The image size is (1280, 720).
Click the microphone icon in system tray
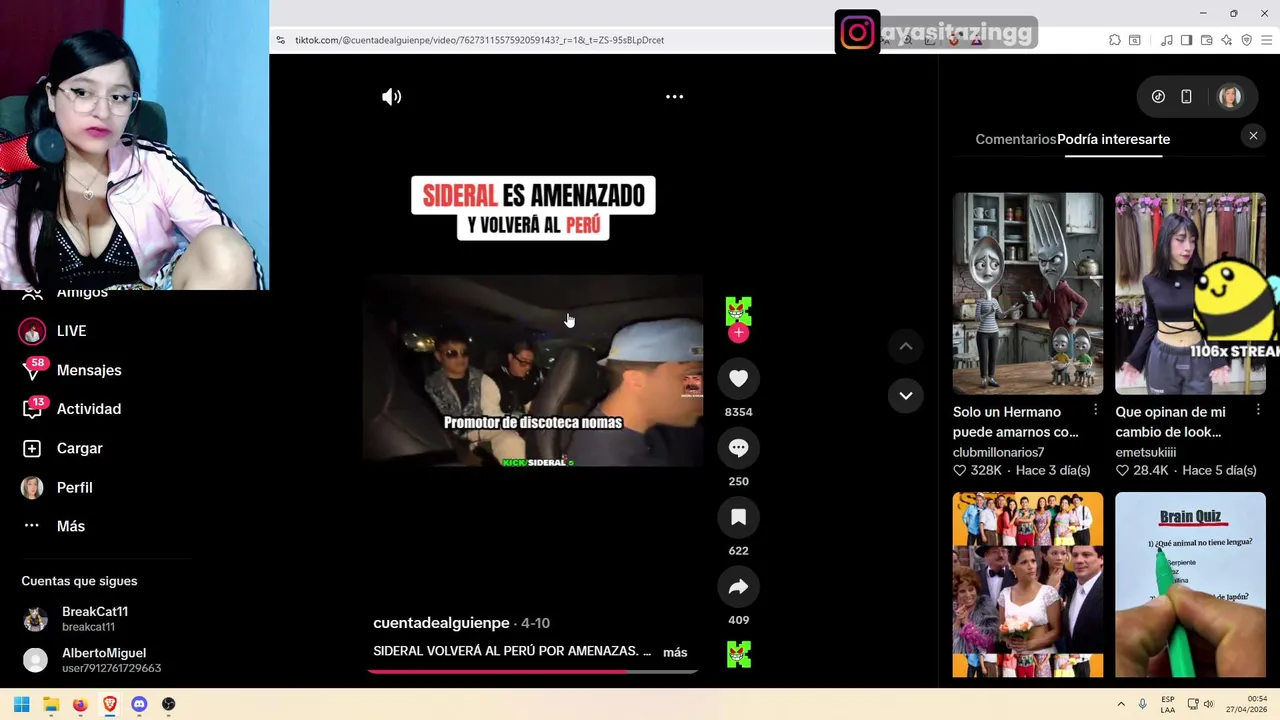[1142, 704]
